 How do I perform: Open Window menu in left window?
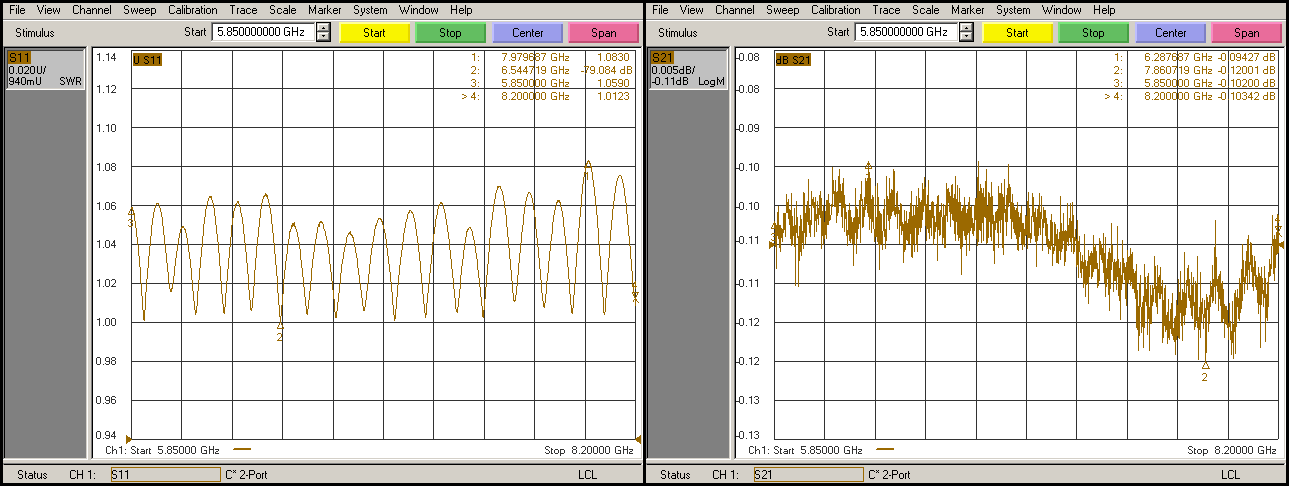[x=418, y=10]
